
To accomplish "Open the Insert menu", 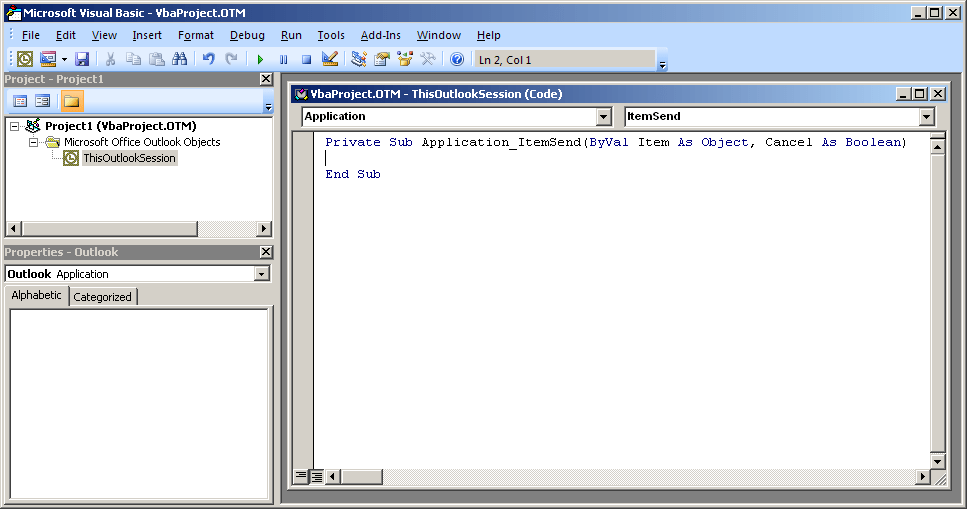I will click(147, 35).
